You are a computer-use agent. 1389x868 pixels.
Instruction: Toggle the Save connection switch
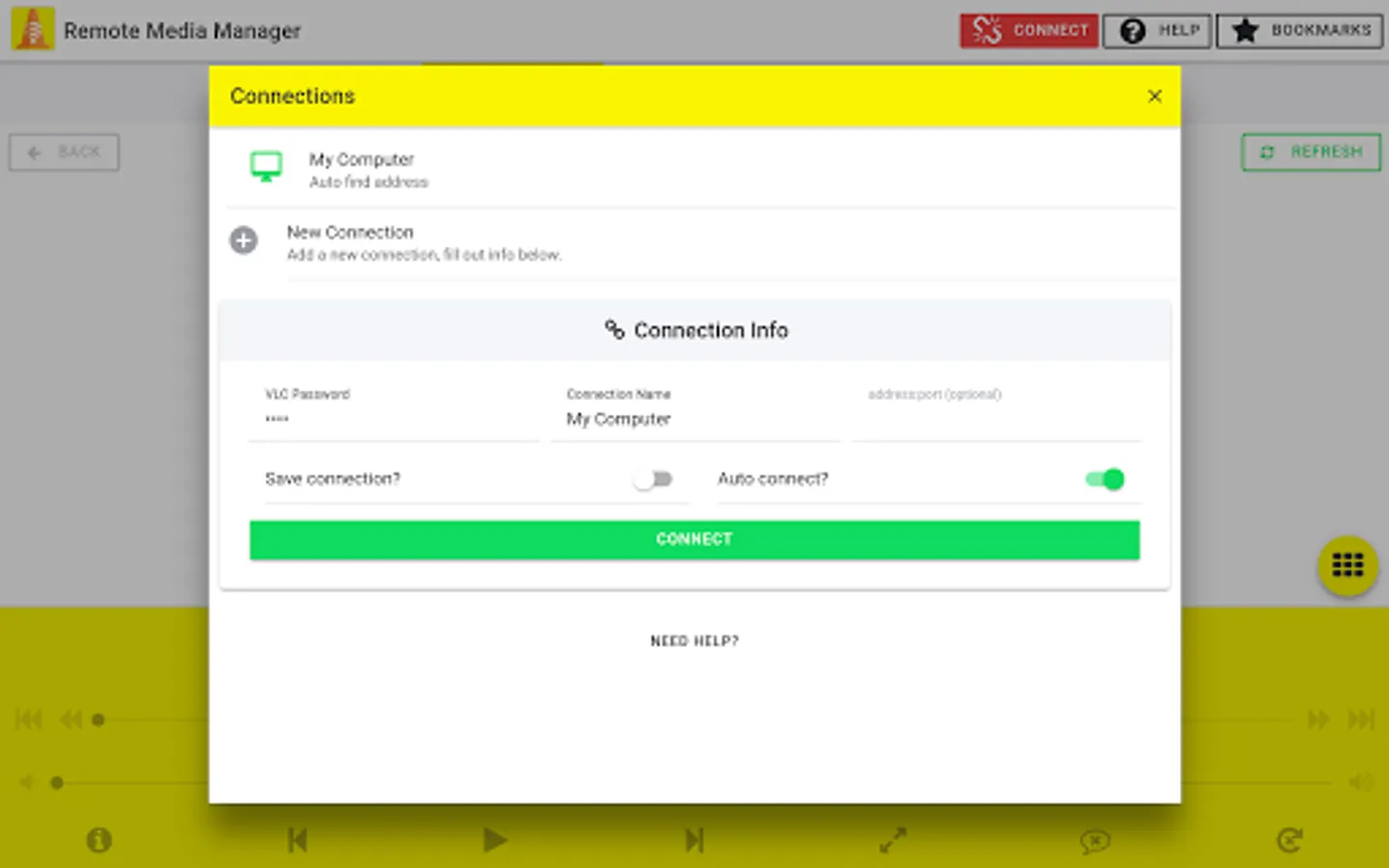[653, 479]
